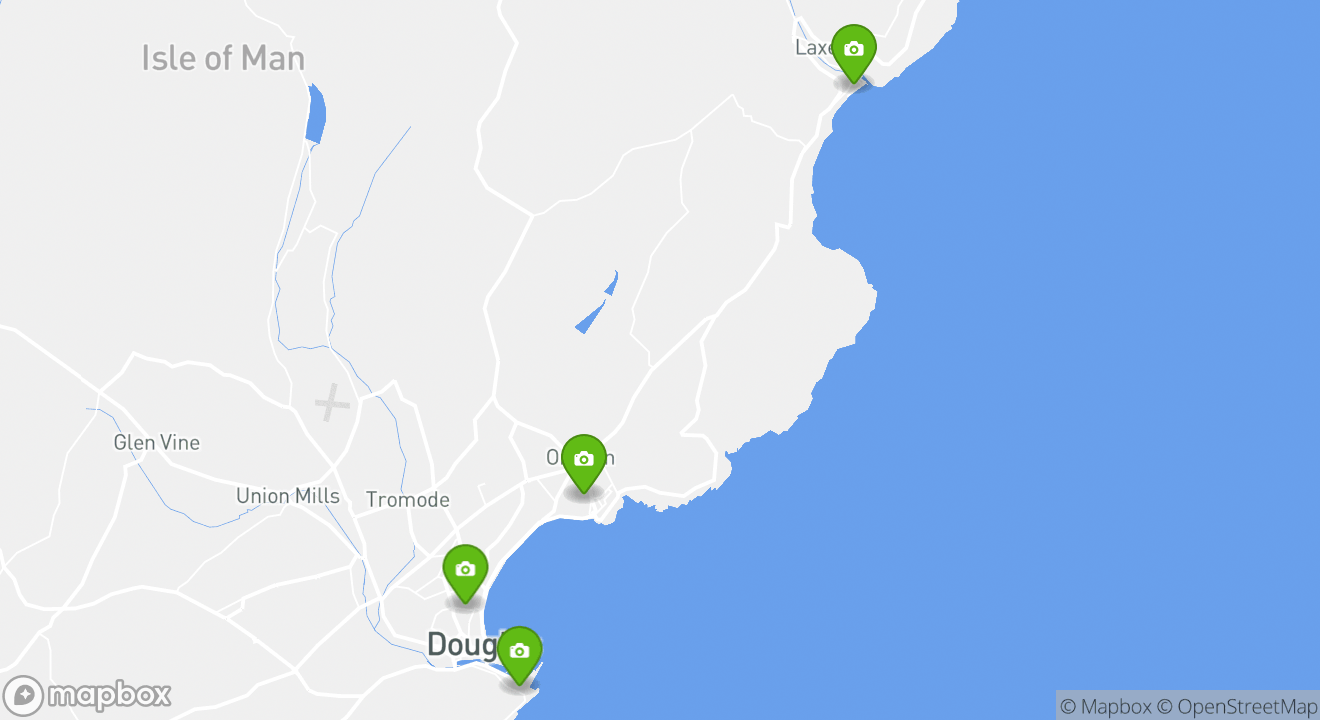Viewport: 1320px width, 720px height.
Task: Click the mapbox wordmark text
Action: coord(109,695)
